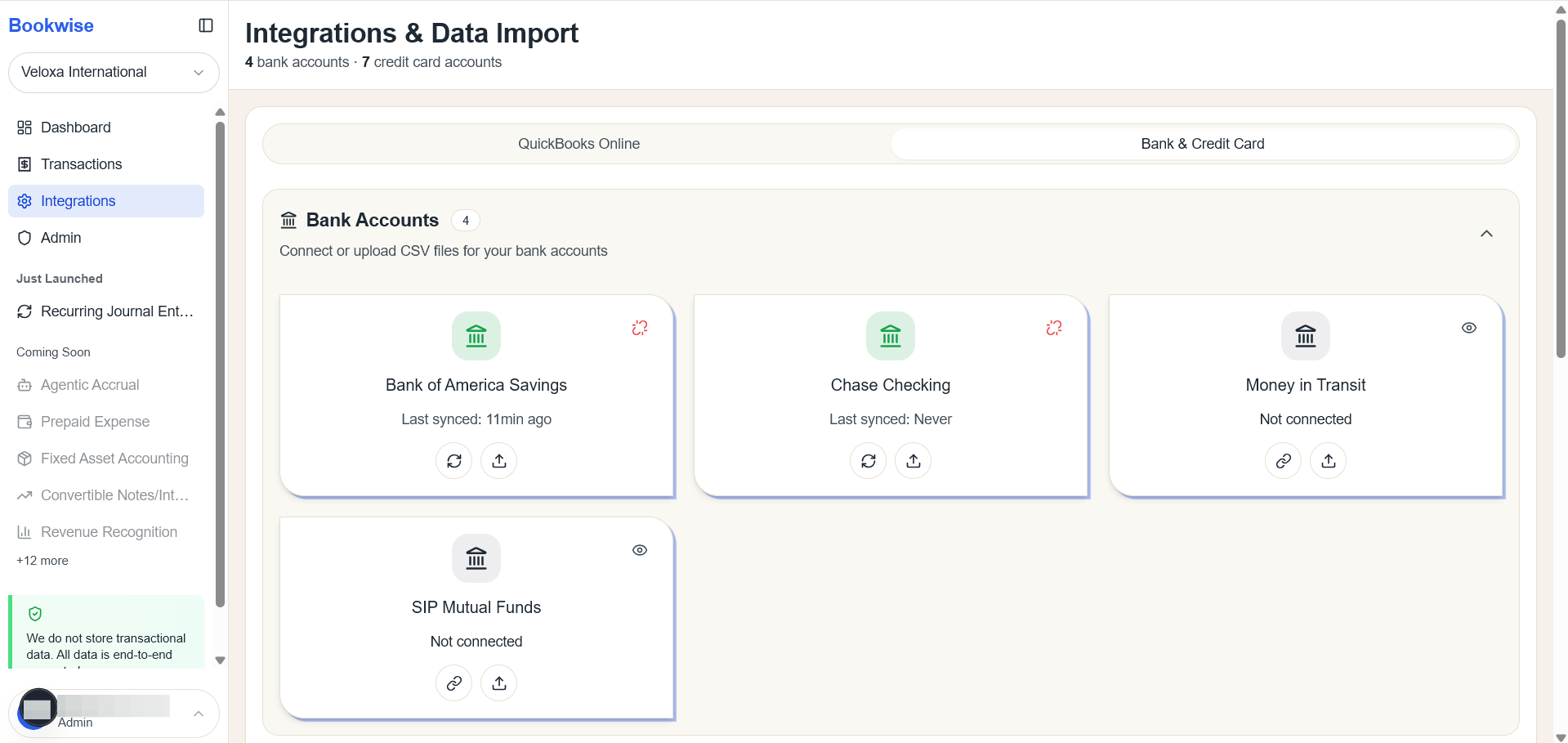Open Dashboard in the sidebar
Image resolution: width=1568 pixels, height=743 pixels.
pyautogui.click(x=106, y=128)
